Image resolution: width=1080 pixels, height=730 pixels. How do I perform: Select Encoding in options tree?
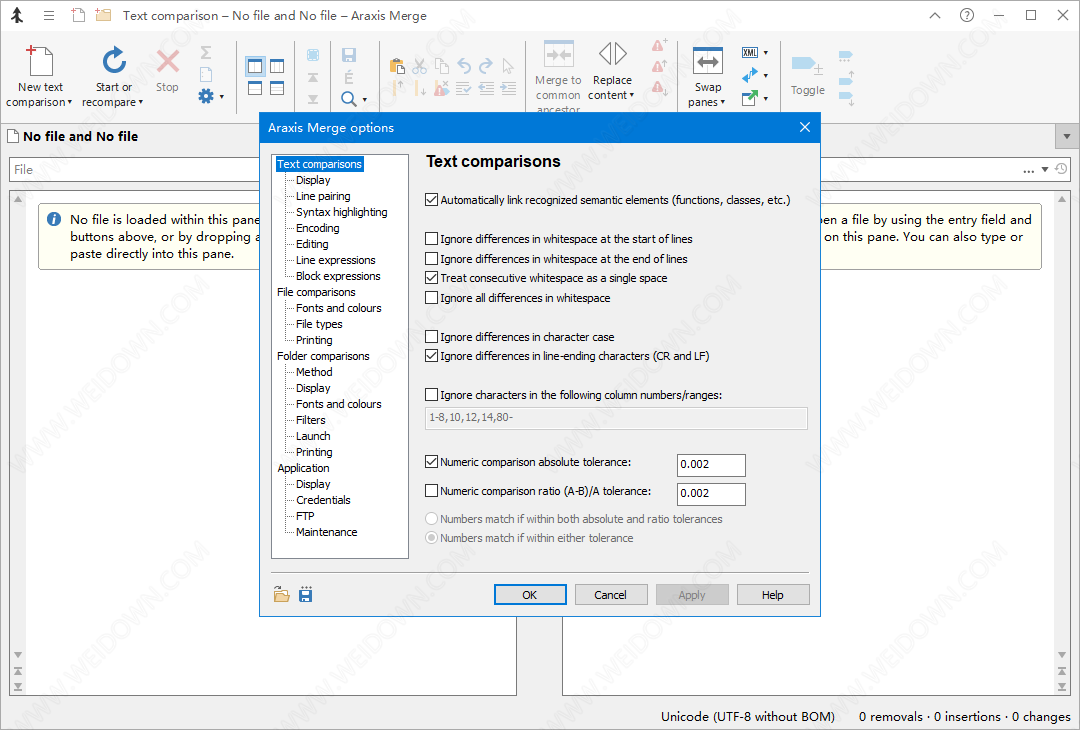coord(318,228)
